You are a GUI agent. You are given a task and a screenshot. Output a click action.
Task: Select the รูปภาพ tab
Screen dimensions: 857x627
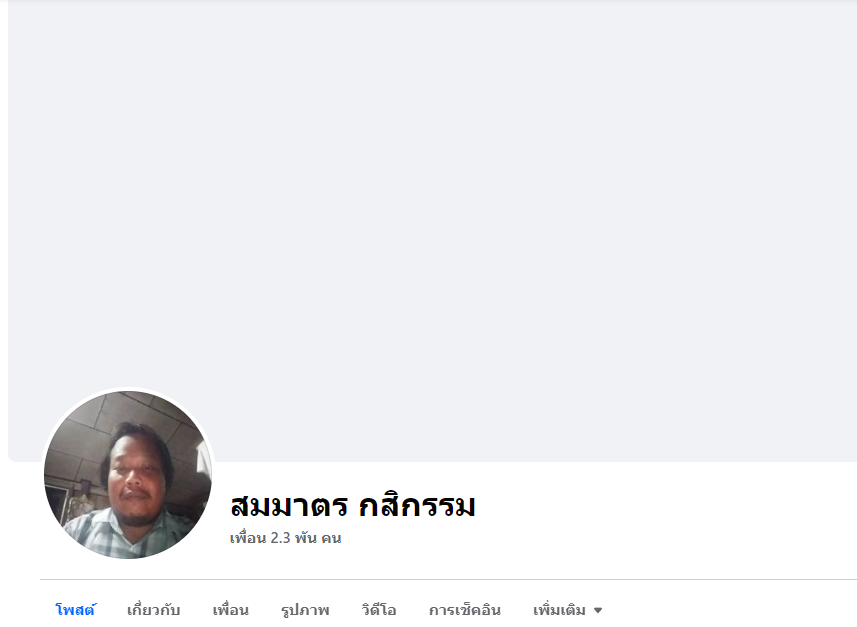pyautogui.click(x=305, y=610)
